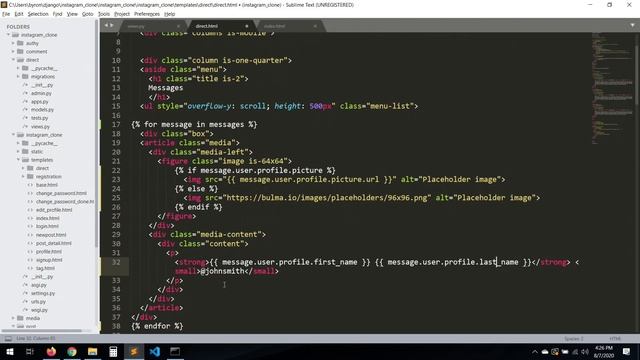
Task: Click the Spaces indentation setting
Action: click(x=574, y=338)
